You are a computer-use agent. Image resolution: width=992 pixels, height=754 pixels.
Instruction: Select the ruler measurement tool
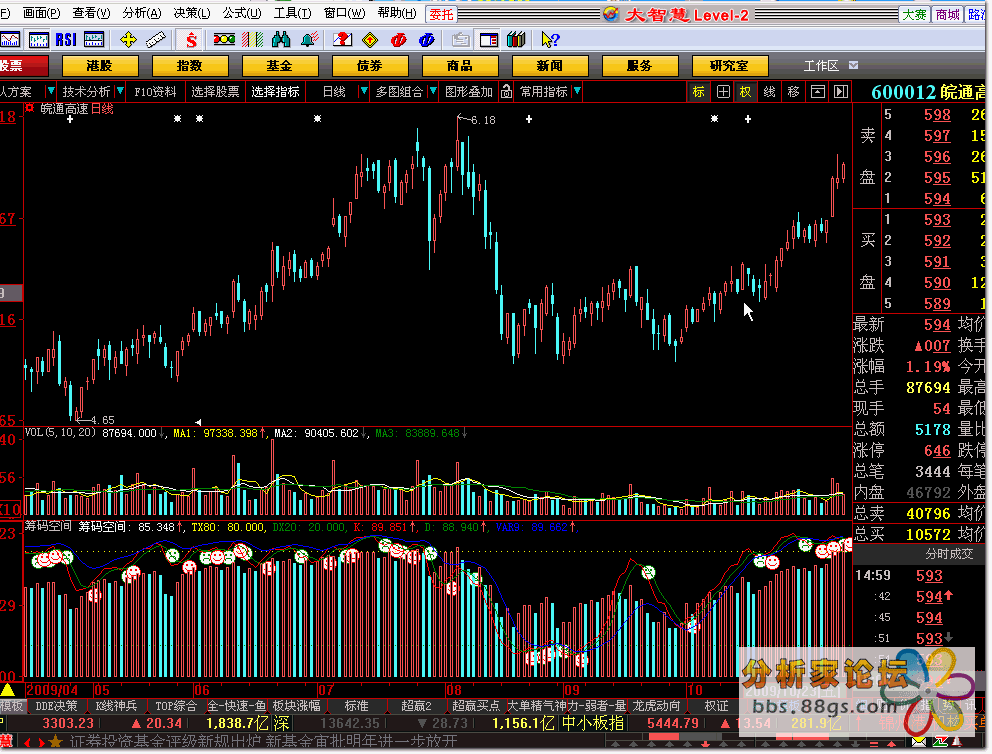click(x=156, y=40)
